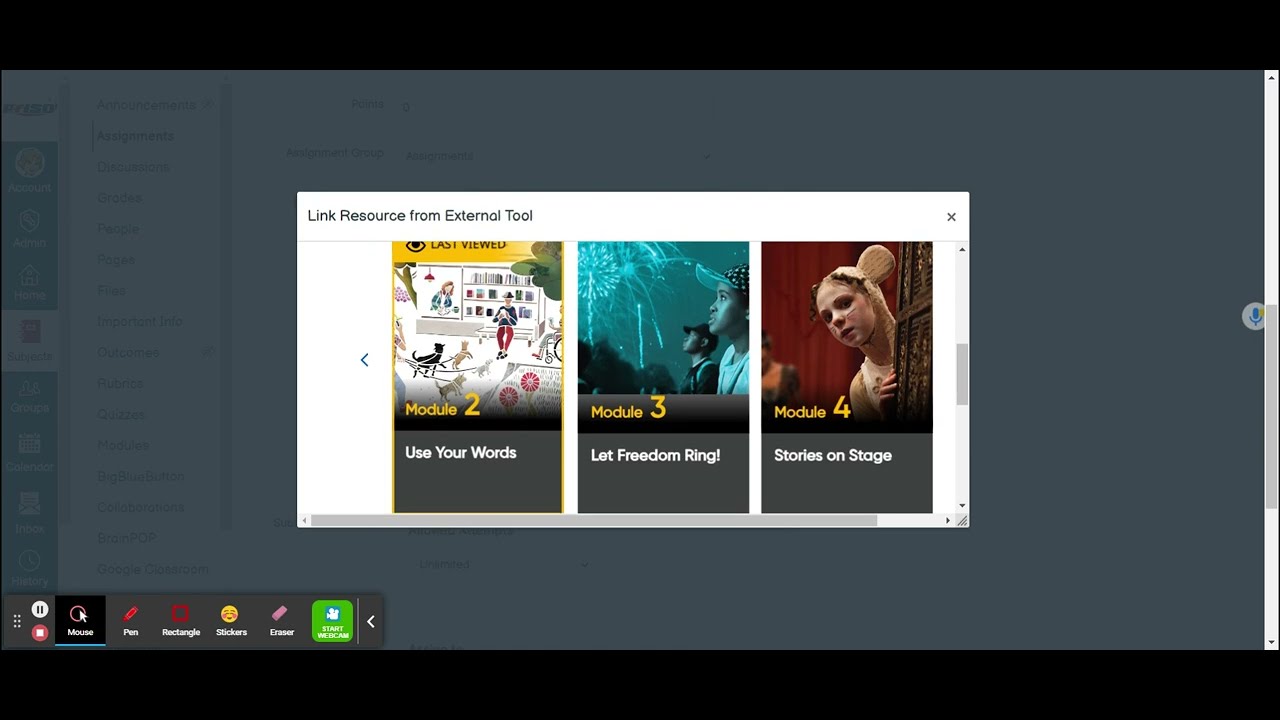
Task: Collapse the recorder toolbar with the chevron
Action: pyautogui.click(x=370, y=621)
